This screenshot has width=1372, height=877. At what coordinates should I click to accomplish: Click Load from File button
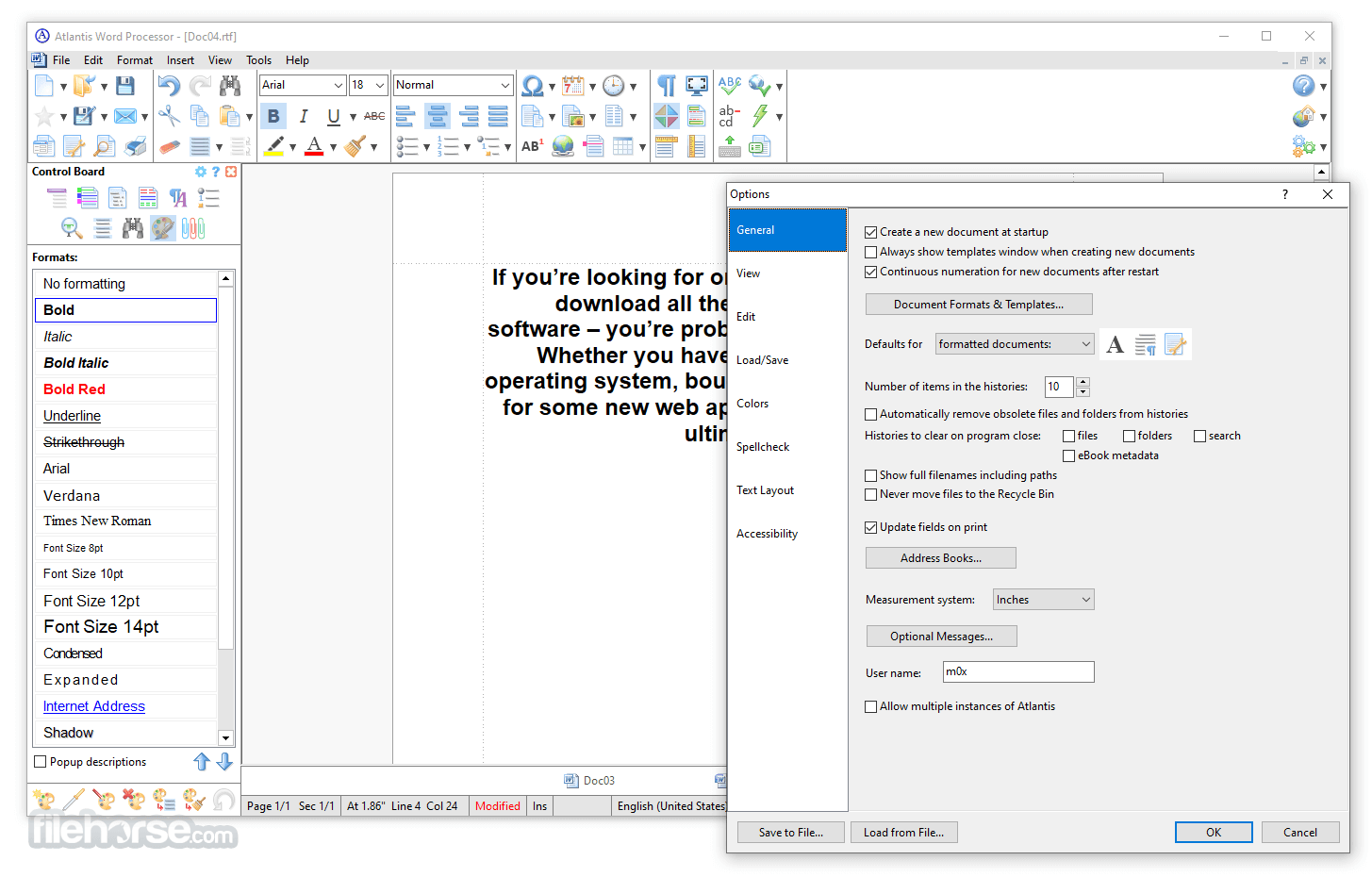point(903,833)
